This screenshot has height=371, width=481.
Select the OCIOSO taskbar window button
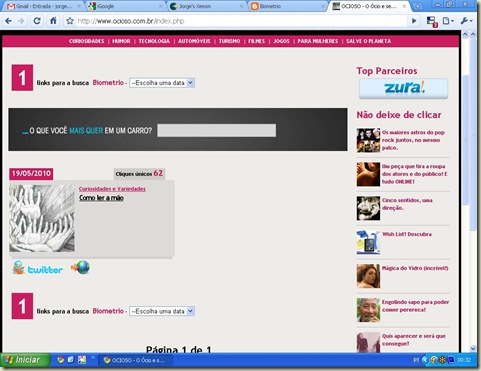(x=135, y=360)
